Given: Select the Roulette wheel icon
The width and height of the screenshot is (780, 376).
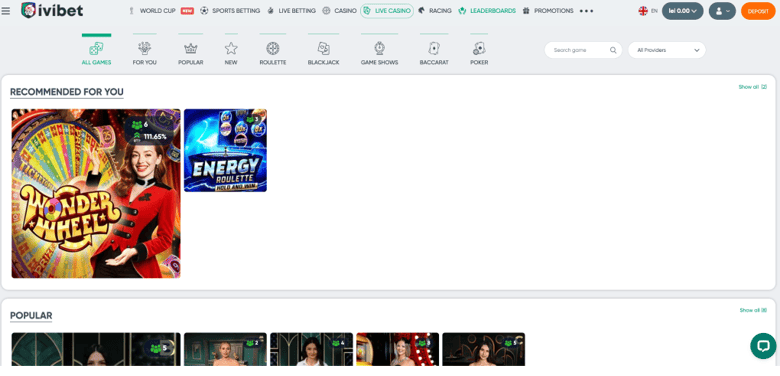Looking at the screenshot, I should [x=273, y=48].
